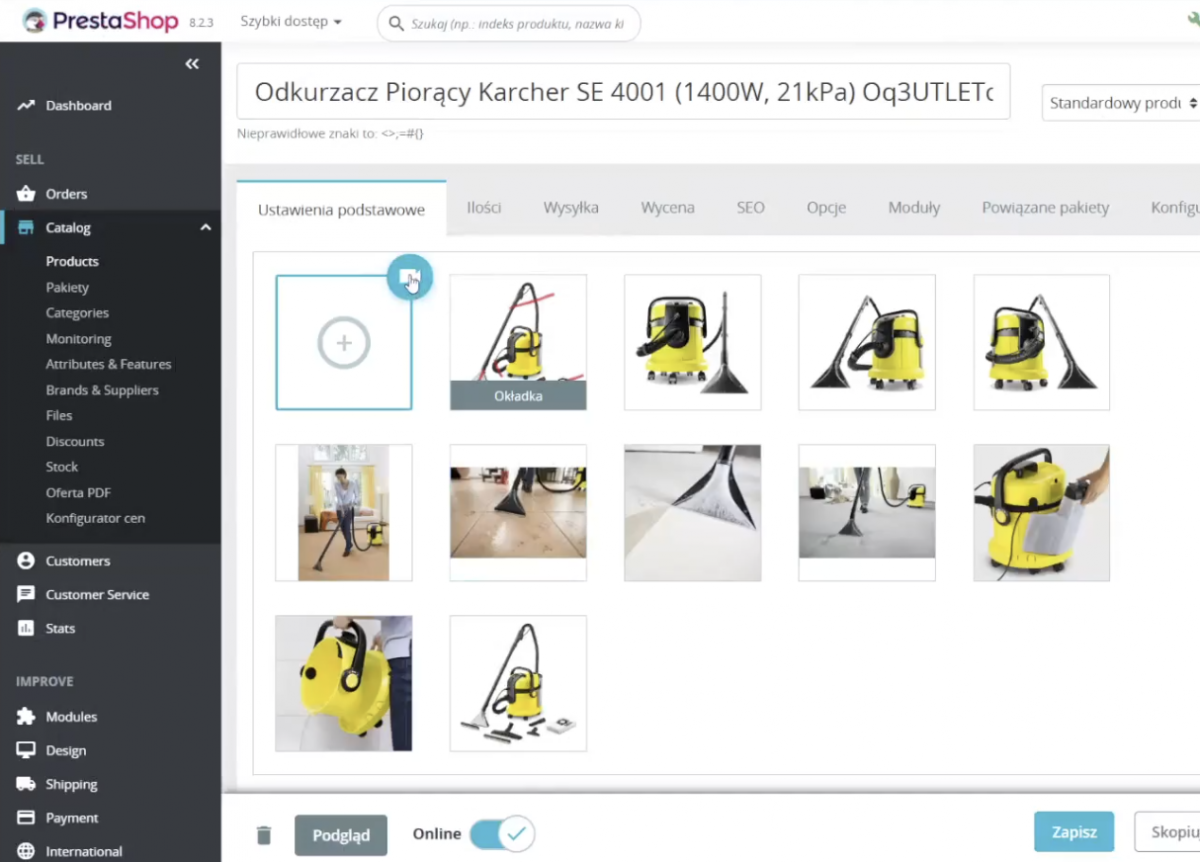Click the product name input field
Screen dimensions: 1200x862
(623, 92)
